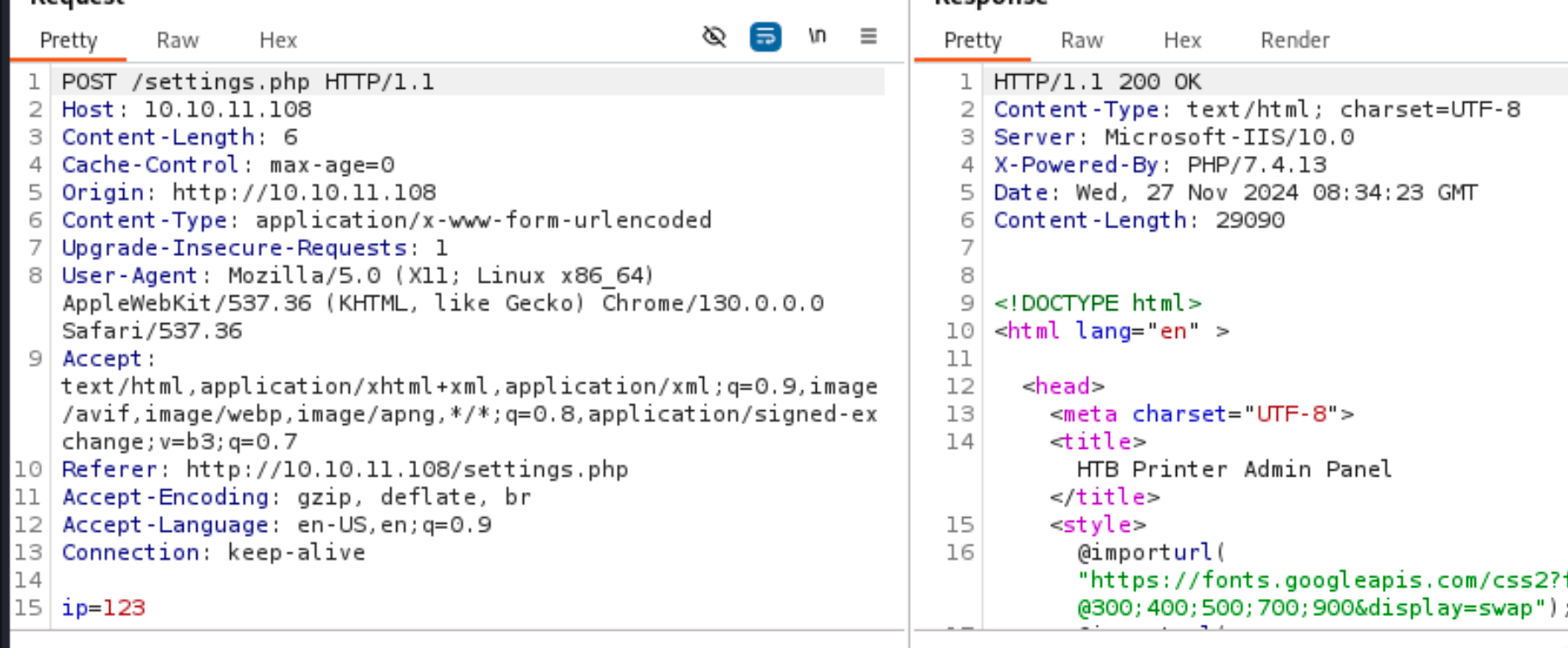Click the ip=123 request body parameter
This screenshot has width=1568, height=648.
tap(103, 607)
